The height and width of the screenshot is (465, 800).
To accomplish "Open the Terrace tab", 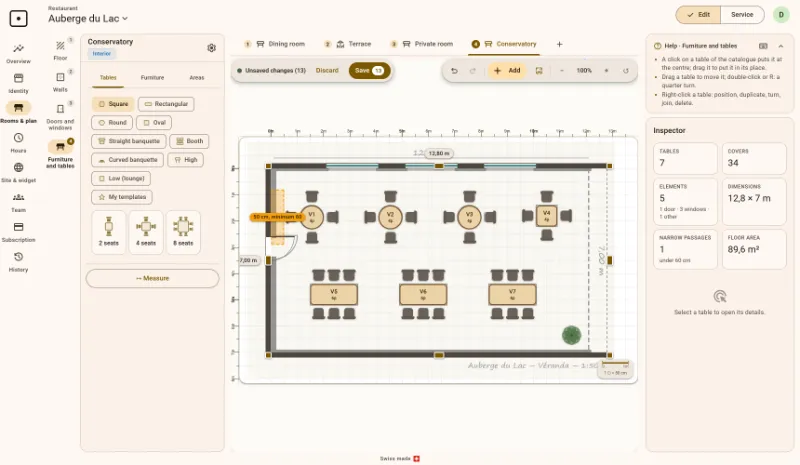I will pos(348,44).
